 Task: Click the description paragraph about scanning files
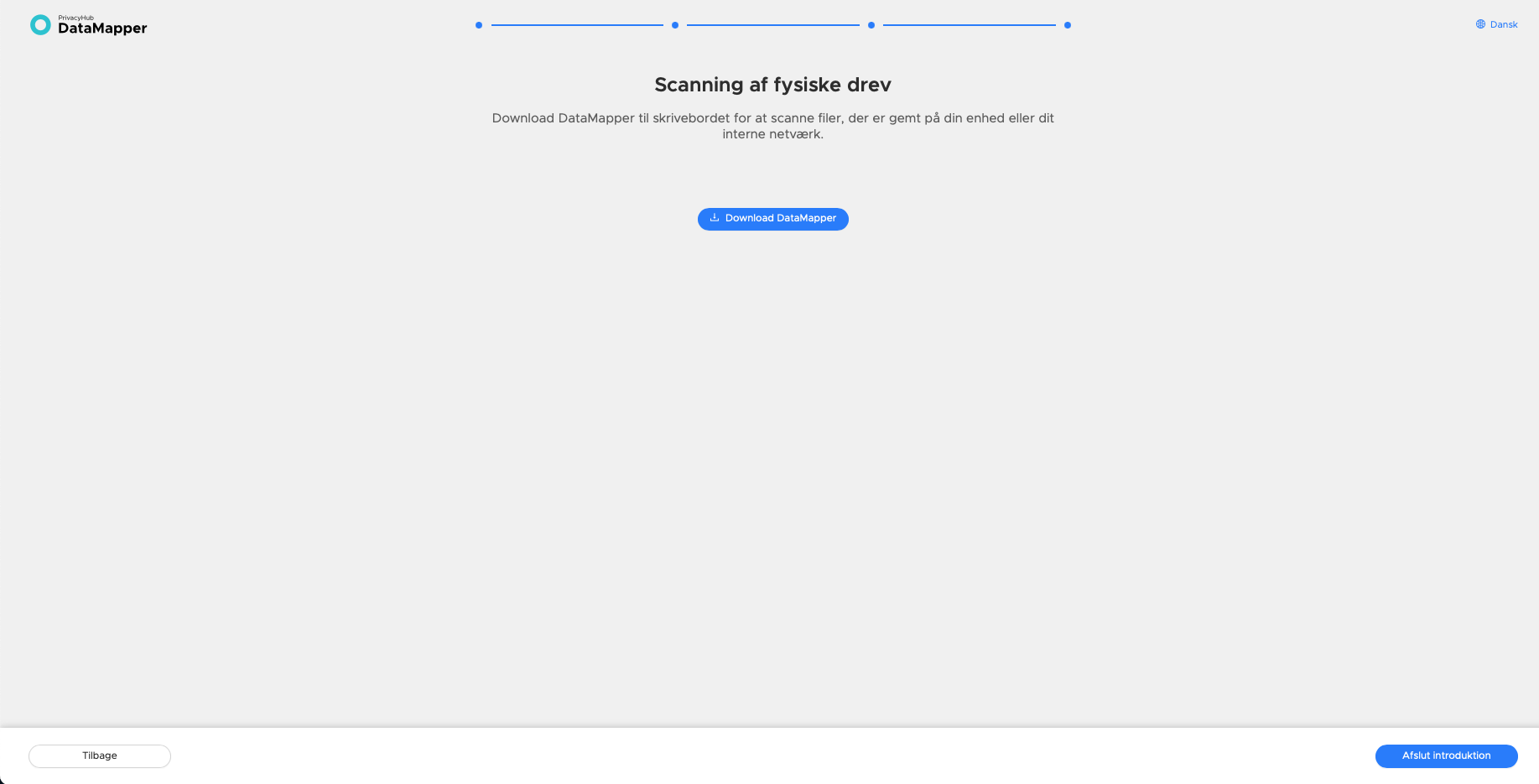click(772, 126)
